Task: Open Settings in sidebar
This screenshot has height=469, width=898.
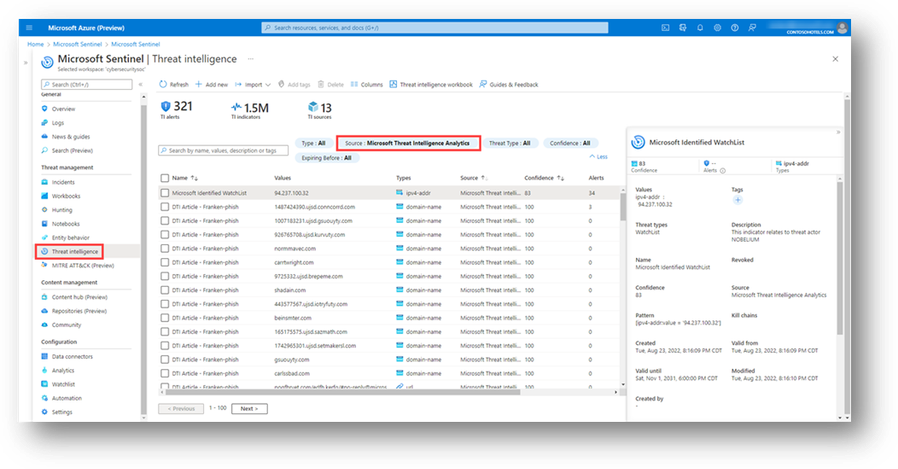Action: point(62,412)
